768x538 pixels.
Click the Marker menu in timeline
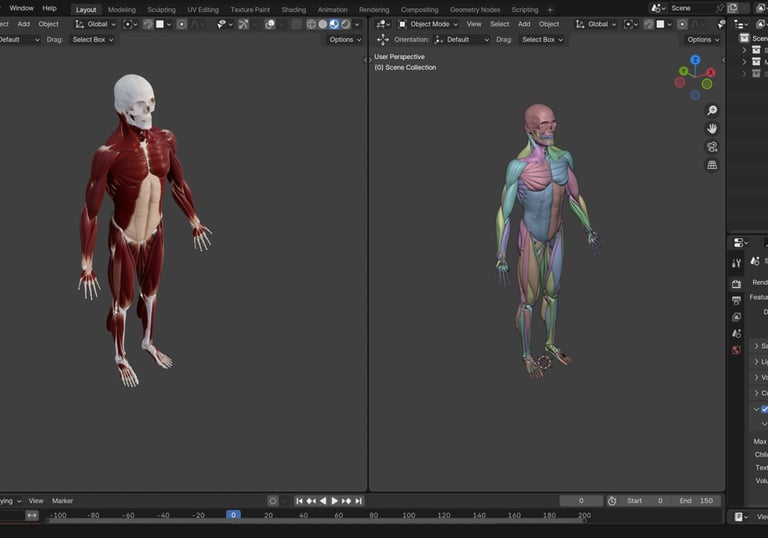point(62,501)
